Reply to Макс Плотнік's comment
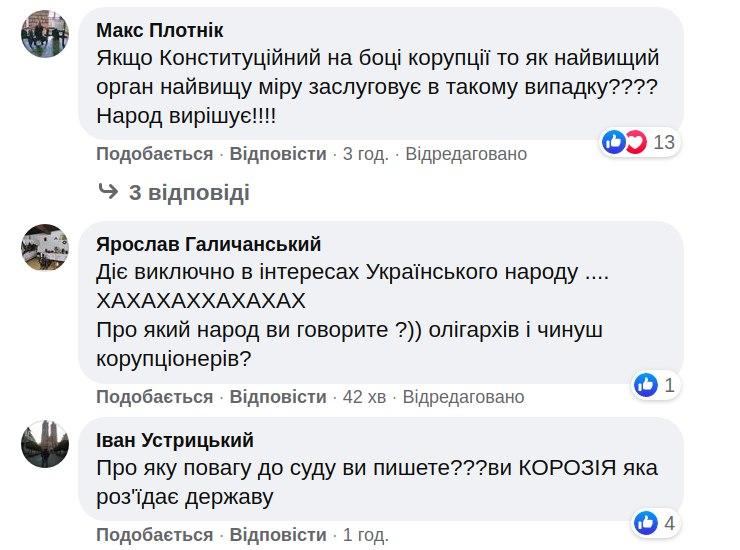Image resolution: width=740 pixels, height=550 pixels. [x=278, y=154]
